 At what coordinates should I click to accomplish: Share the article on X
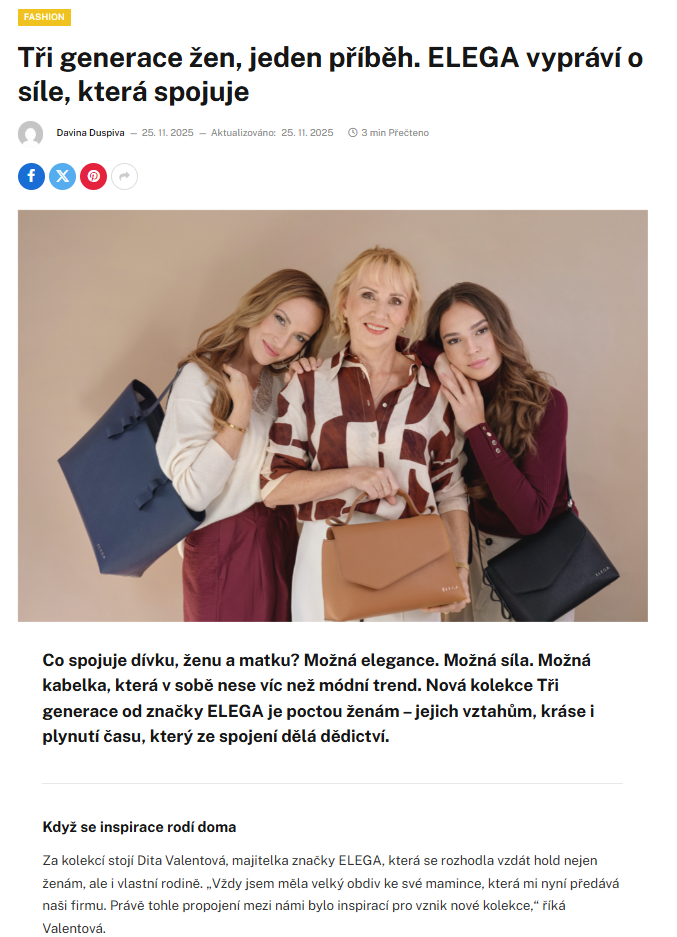62,176
